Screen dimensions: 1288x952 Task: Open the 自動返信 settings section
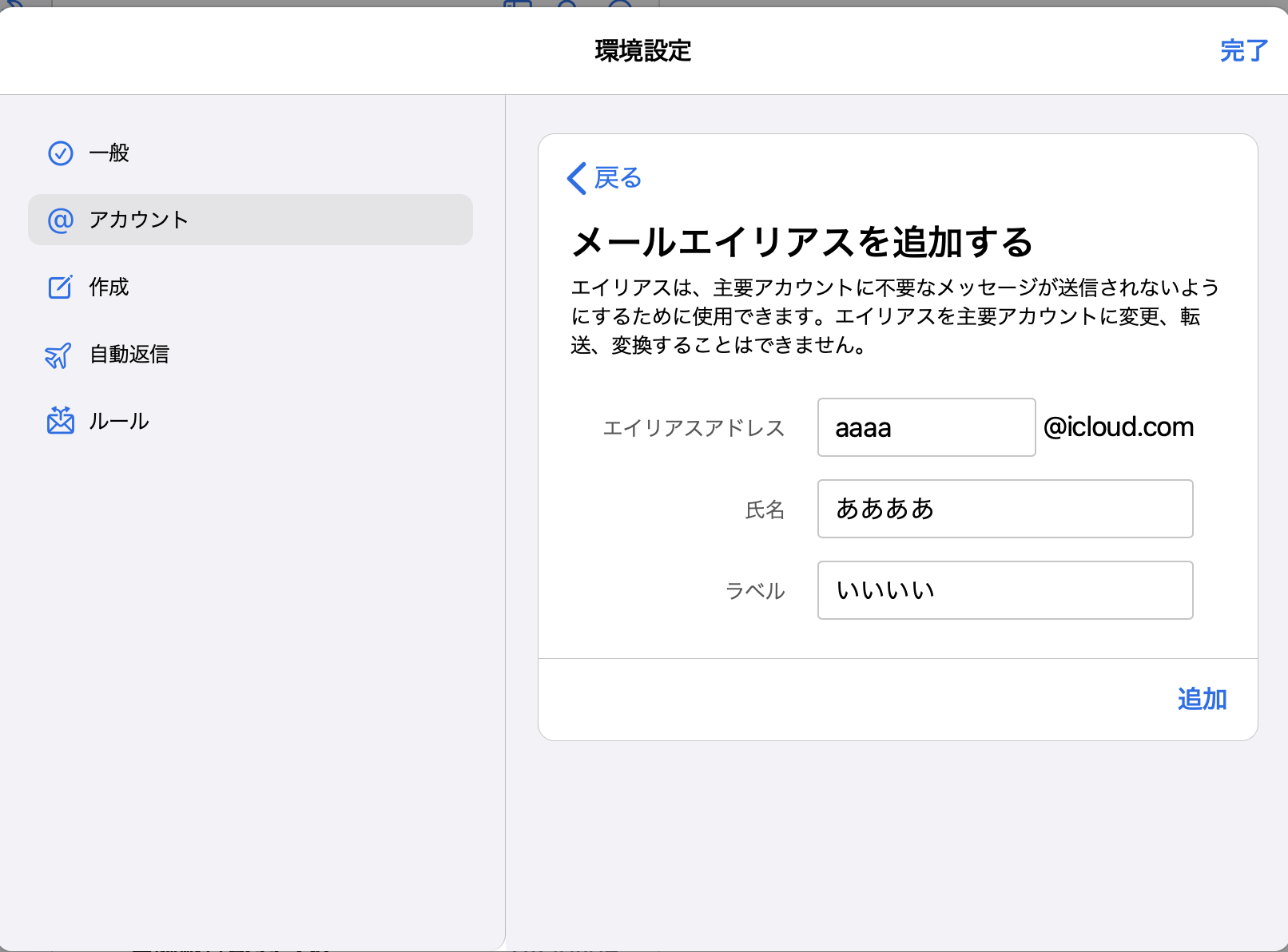[129, 354]
